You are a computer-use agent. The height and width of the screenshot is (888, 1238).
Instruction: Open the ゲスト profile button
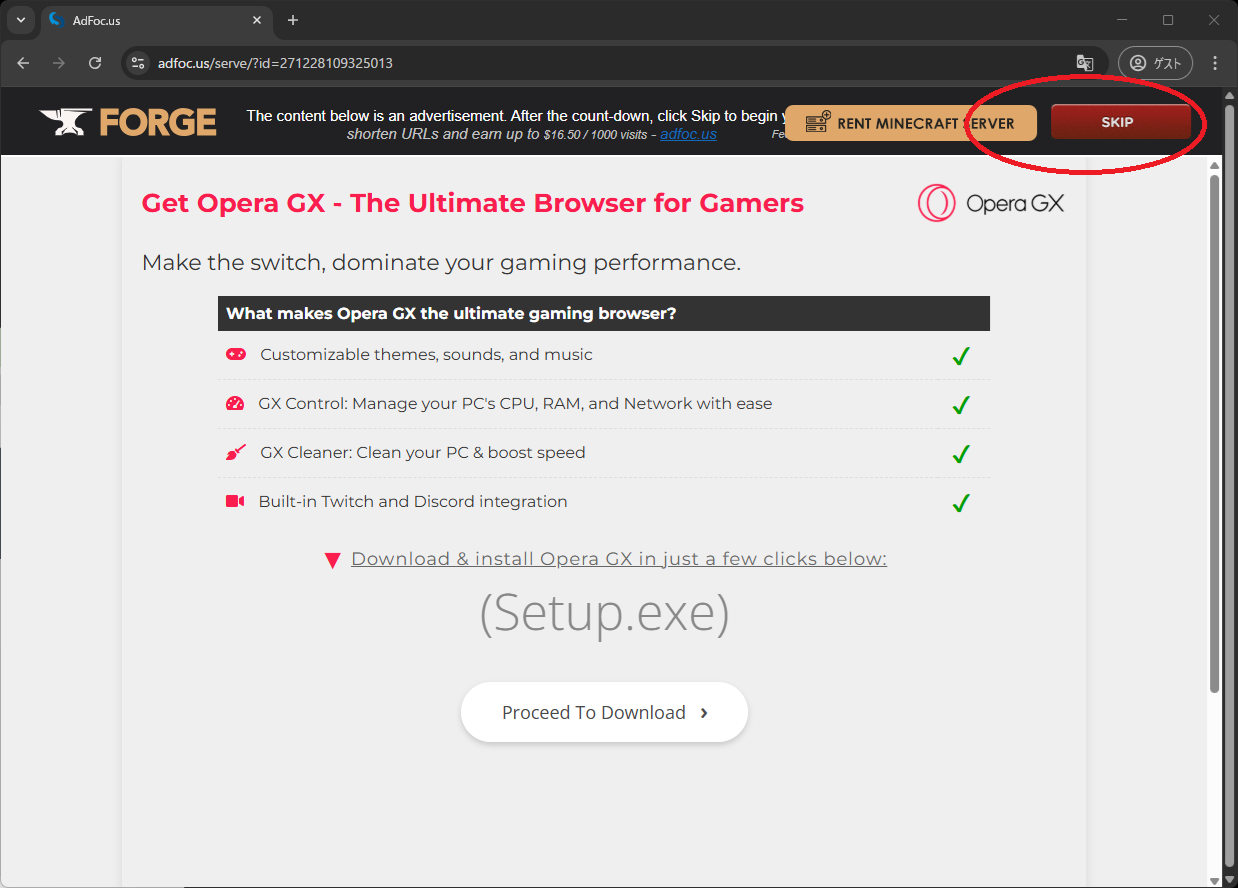1156,63
